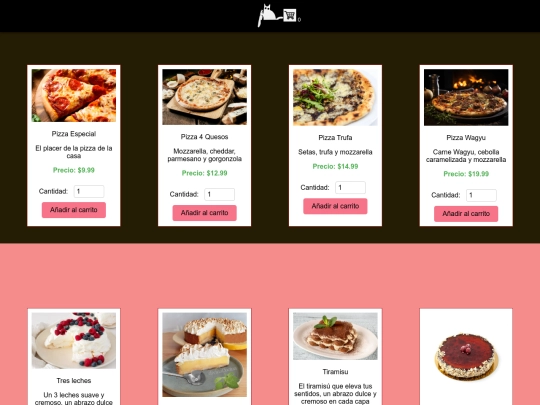
Task: Select the Pizza Trufa photo
Action: (x=335, y=97)
